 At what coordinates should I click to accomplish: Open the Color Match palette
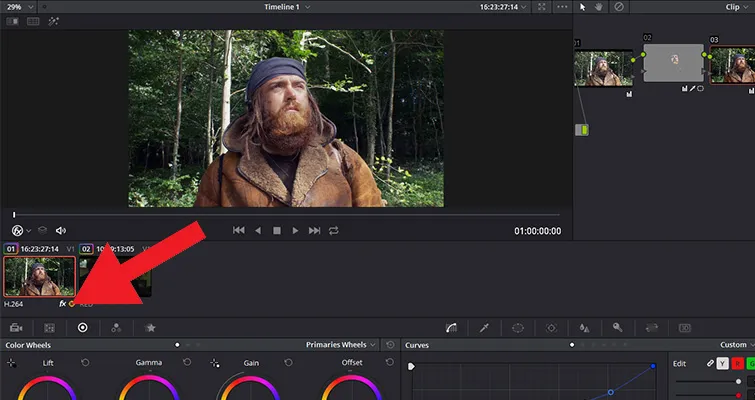click(49, 327)
